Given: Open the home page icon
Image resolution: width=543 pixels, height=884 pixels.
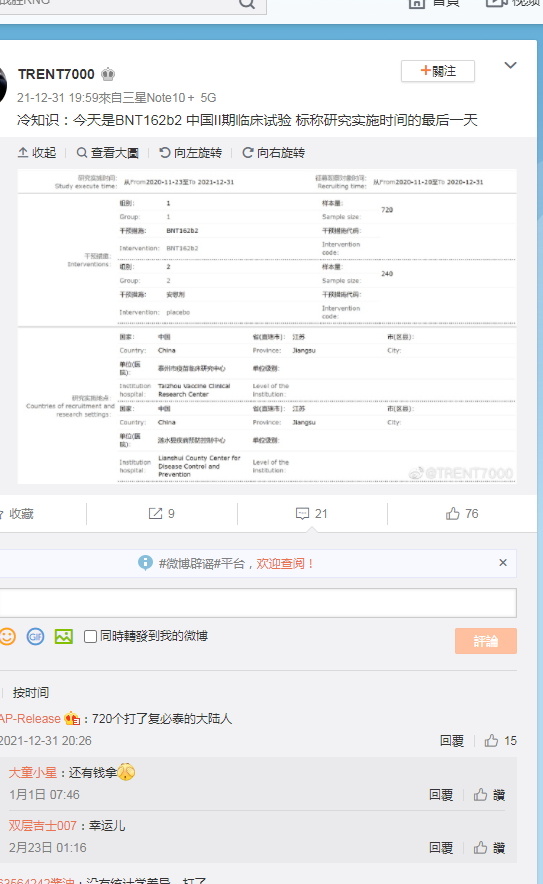Looking at the screenshot, I should pyautogui.click(x=416, y=3).
